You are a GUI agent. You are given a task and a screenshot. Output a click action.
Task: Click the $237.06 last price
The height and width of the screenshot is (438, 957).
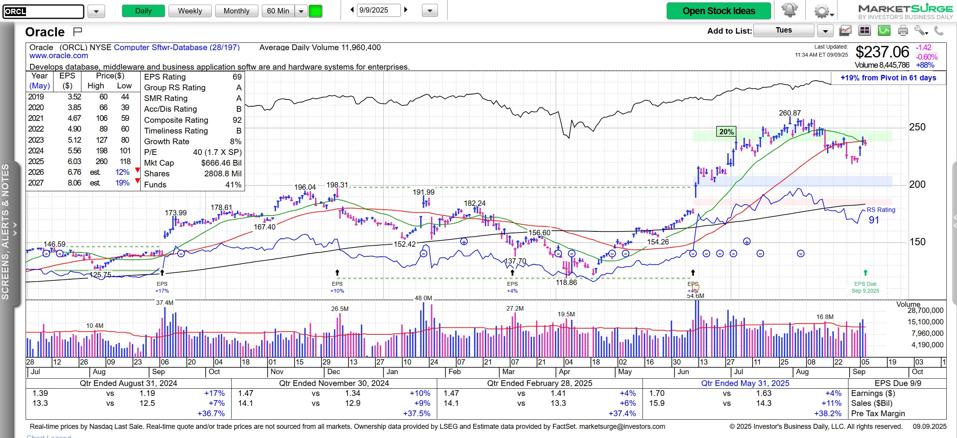coord(883,52)
